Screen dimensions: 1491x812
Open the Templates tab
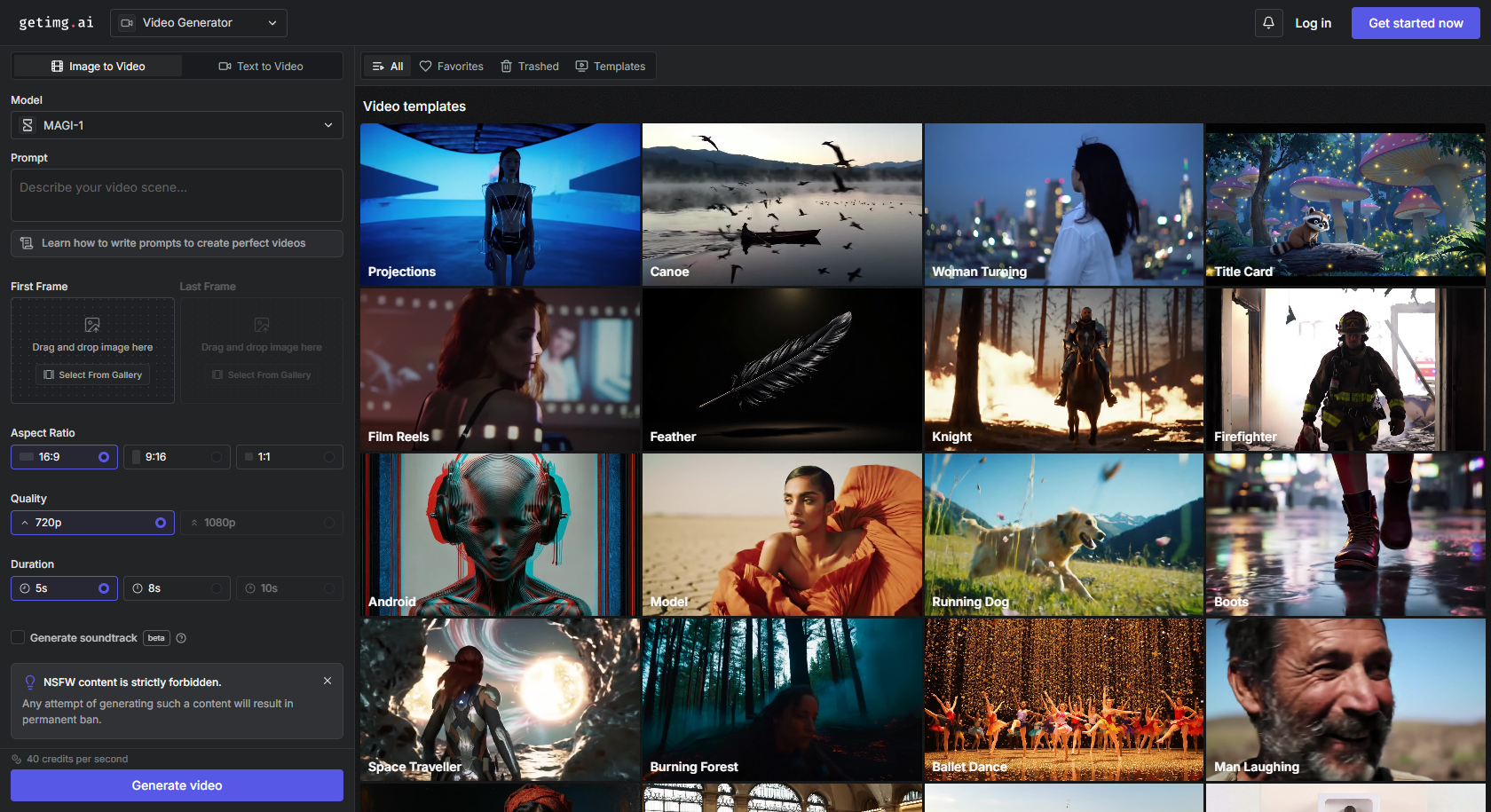click(611, 67)
